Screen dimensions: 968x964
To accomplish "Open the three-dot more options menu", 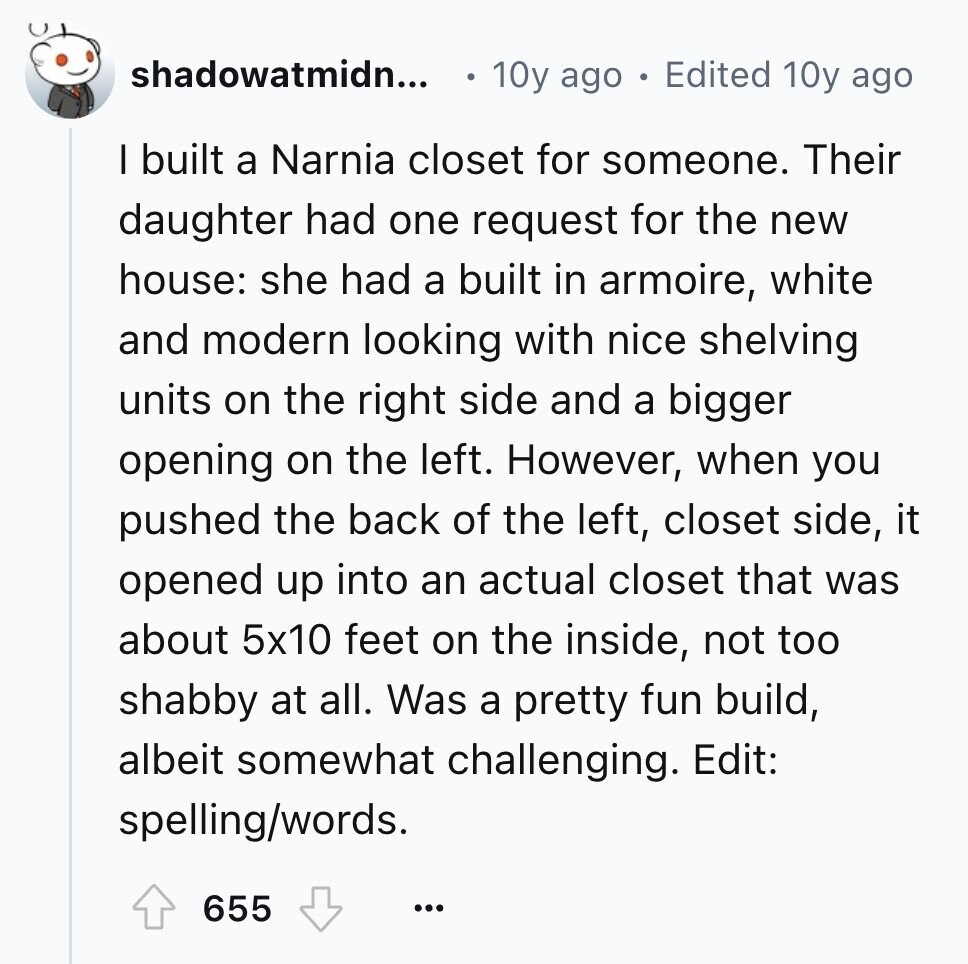I will click(428, 908).
